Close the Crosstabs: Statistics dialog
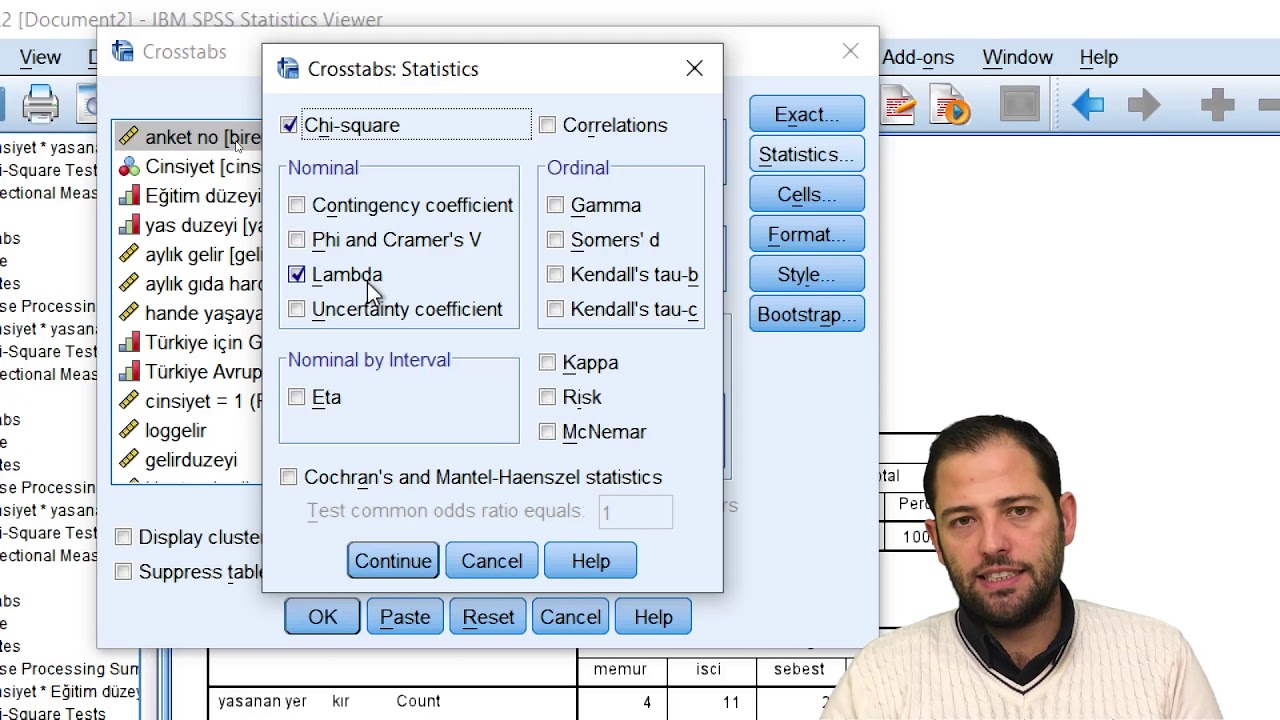The width and height of the screenshot is (1280, 720). (695, 69)
